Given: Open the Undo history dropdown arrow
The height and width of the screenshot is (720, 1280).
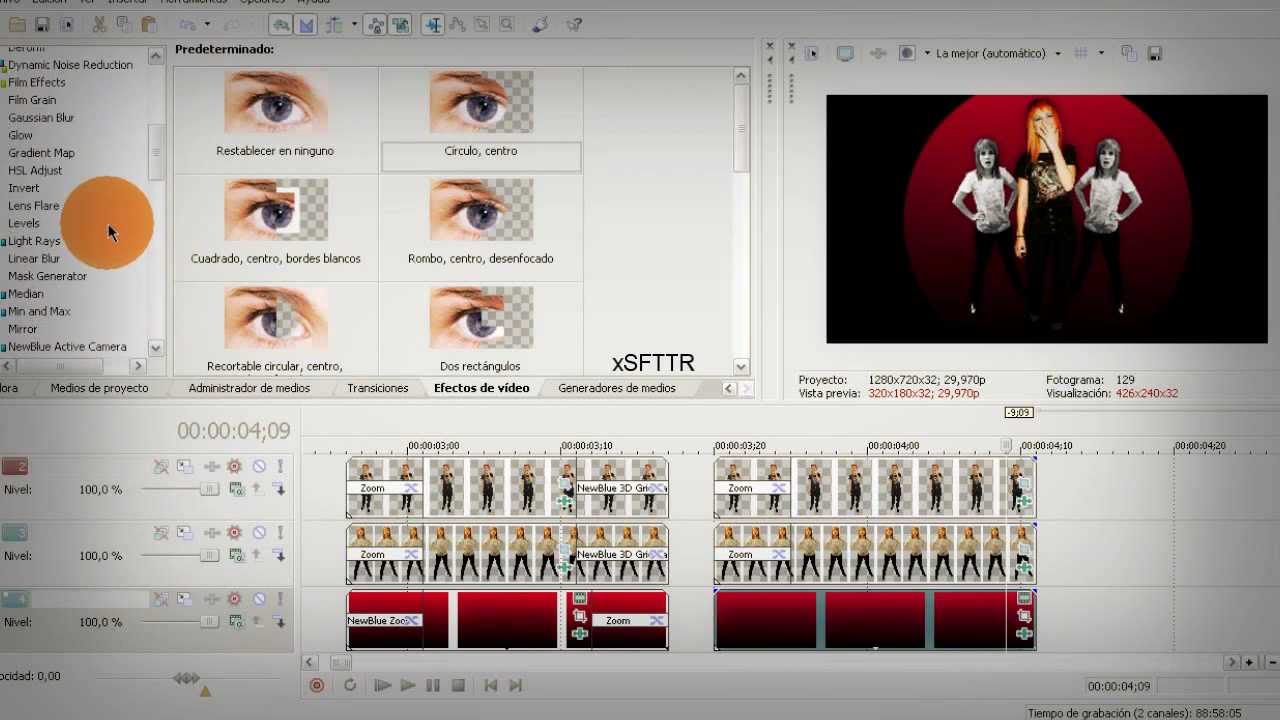Looking at the screenshot, I should [x=207, y=24].
